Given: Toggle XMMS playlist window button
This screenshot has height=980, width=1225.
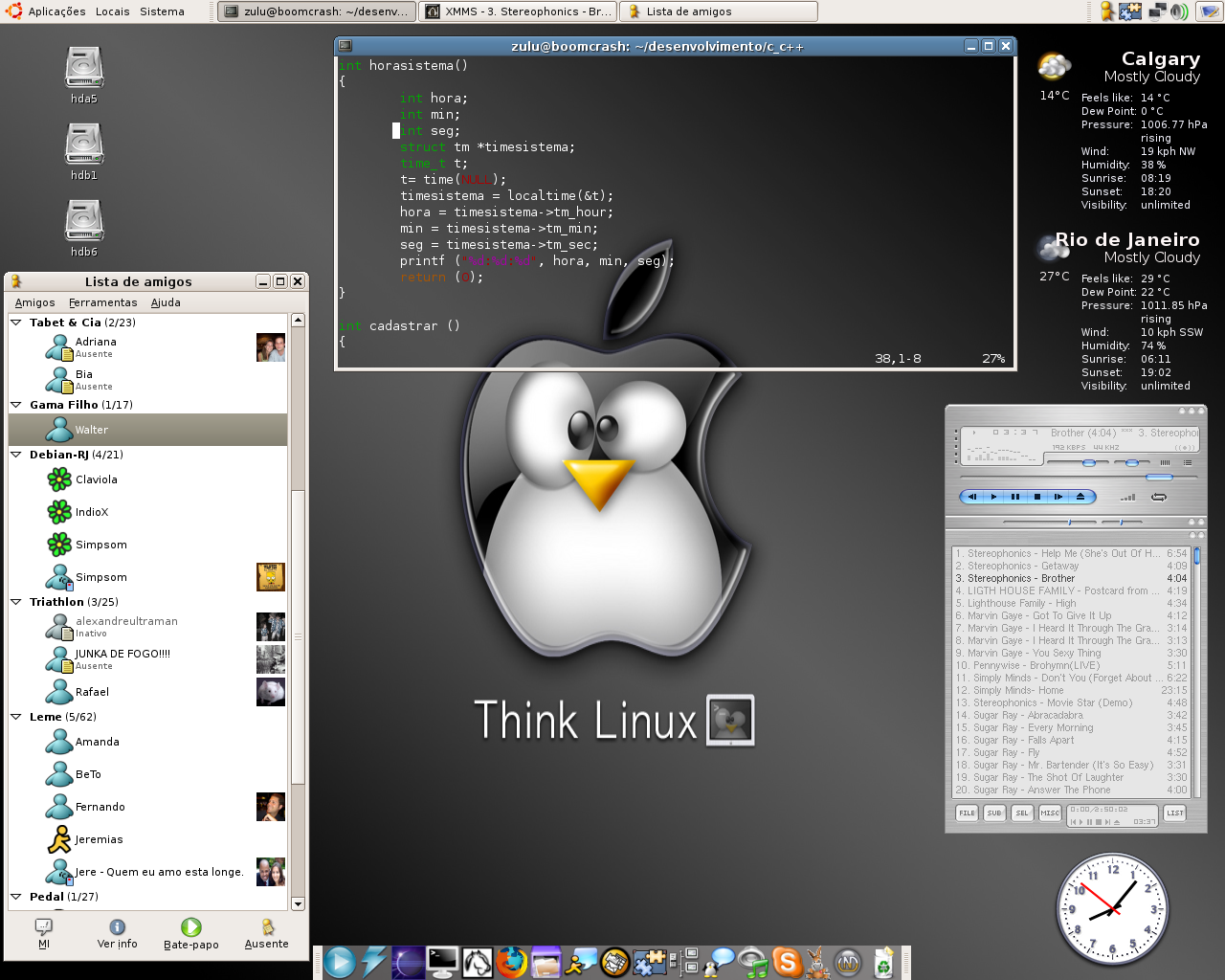Looking at the screenshot, I should pyautogui.click(x=1188, y=462).
